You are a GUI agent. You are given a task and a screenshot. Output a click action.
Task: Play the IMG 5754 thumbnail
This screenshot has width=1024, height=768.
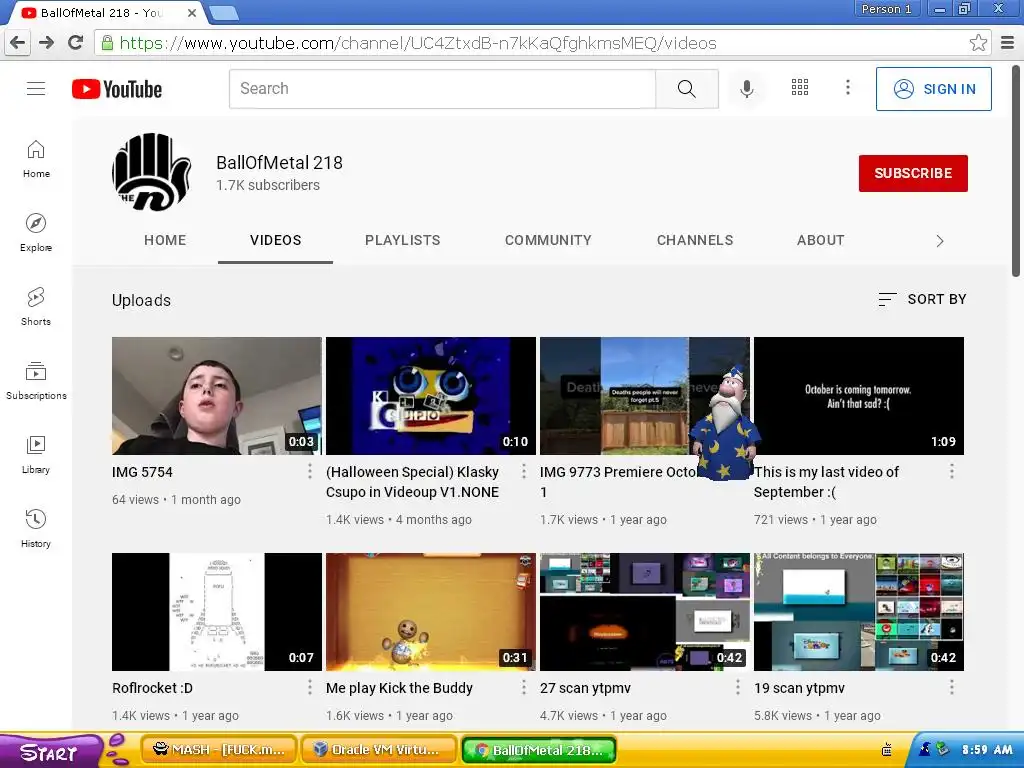[217, 396]
